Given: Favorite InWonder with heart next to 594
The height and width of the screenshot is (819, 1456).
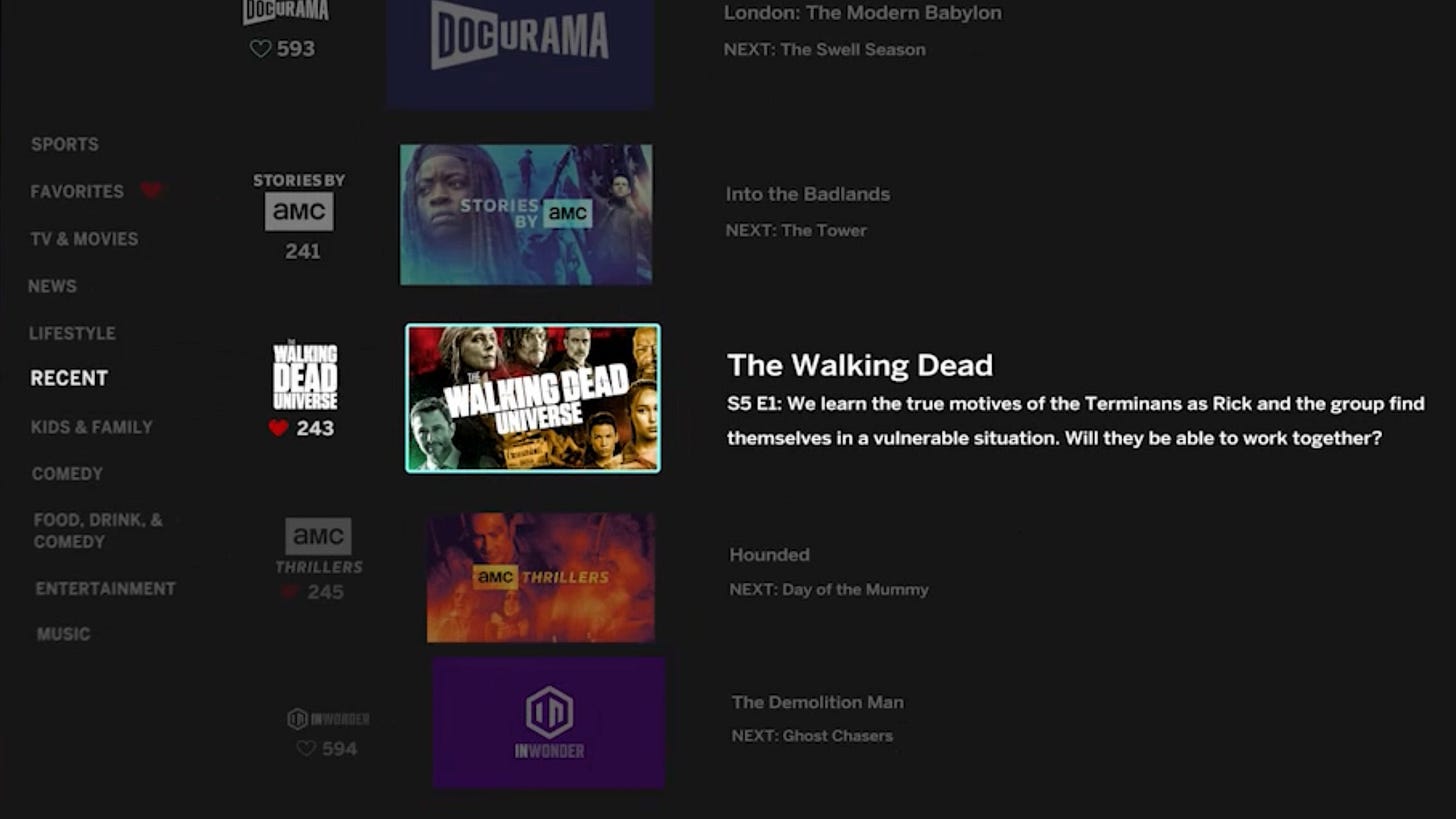Looking at the screenshot, I should point(306,748).
